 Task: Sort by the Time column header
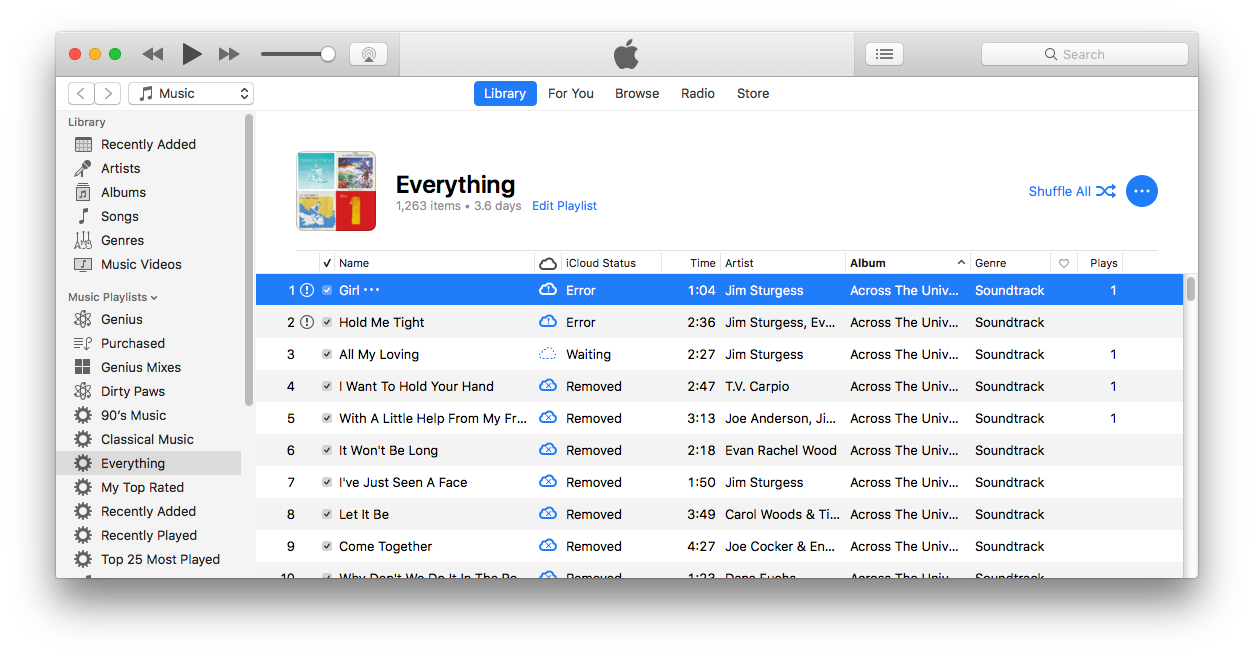point(691,263)
